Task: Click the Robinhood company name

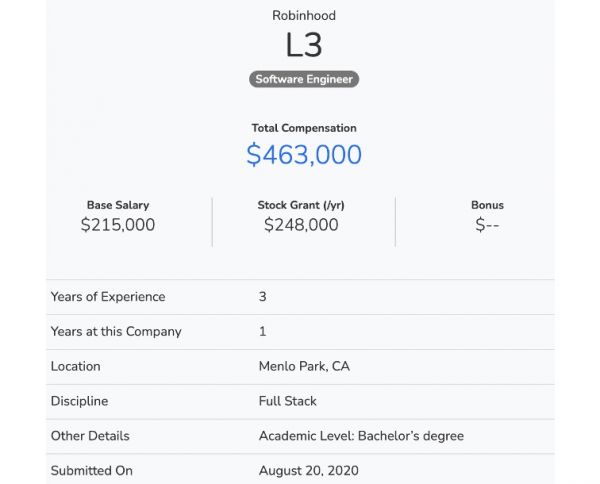Action: [x=304, y=15]
